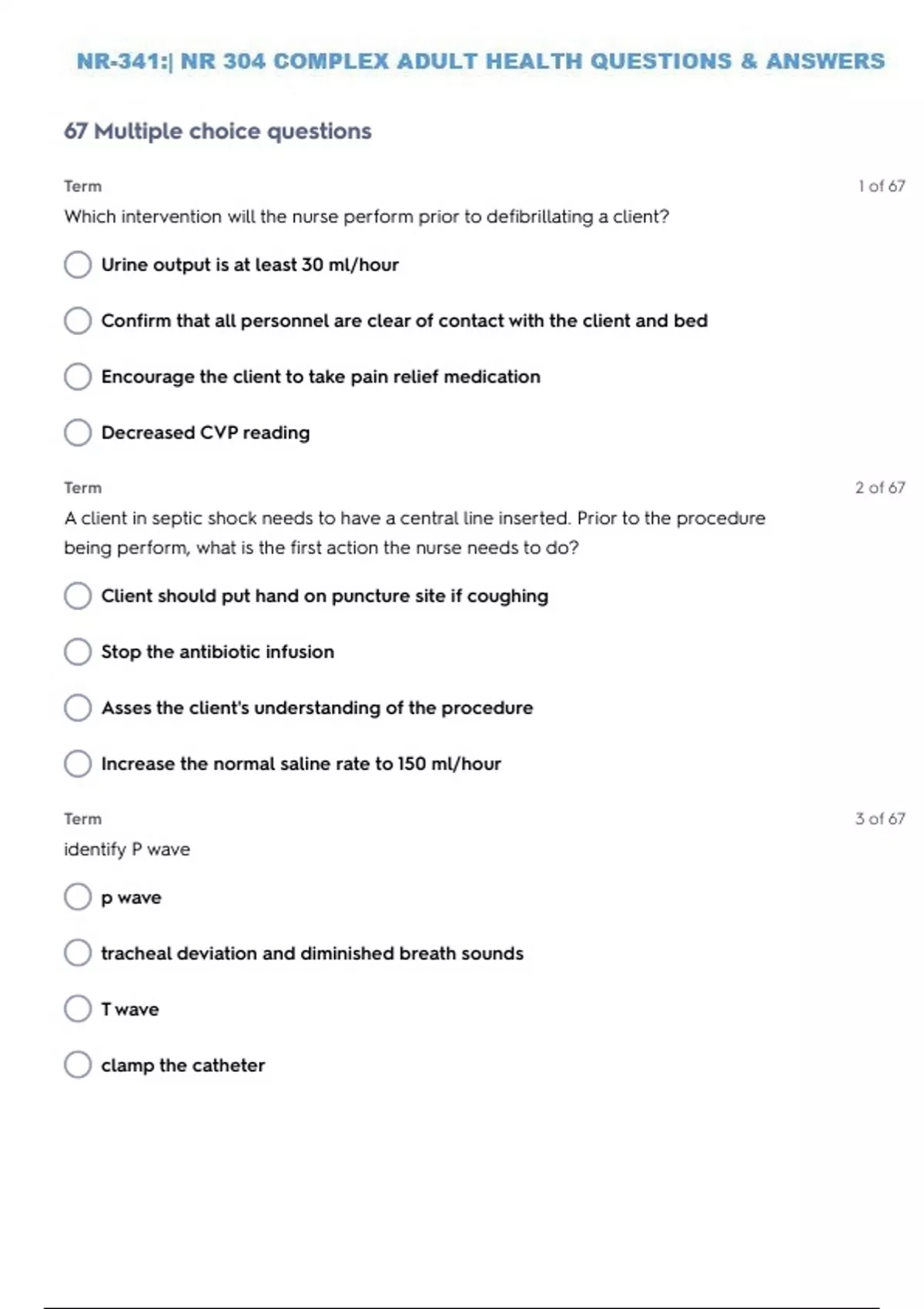Viewport: 924px width, 1309px height.
Task: Choose 'tracheal deviation and diminished breath sounds'
Action: pyautogui.click(x=78, y=953)
